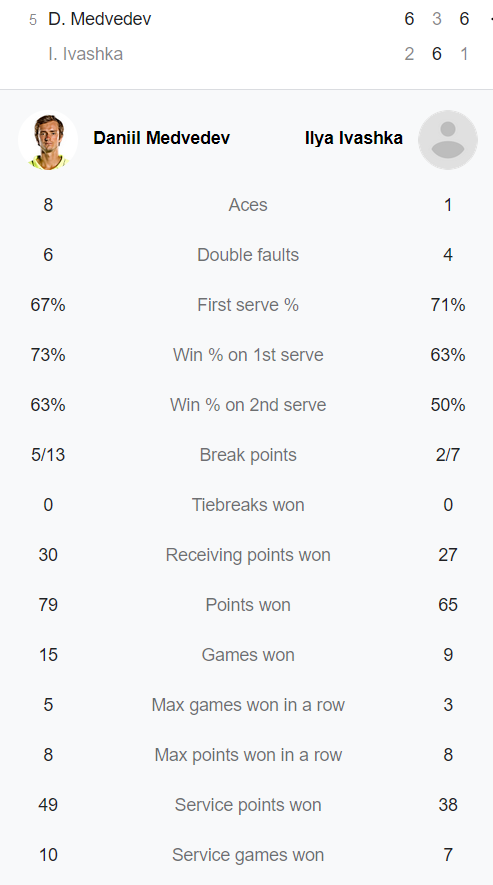Click Daniil Medvedev's profile photo
Viewport: 493px width, 885px height.
(x=48, y=140)
